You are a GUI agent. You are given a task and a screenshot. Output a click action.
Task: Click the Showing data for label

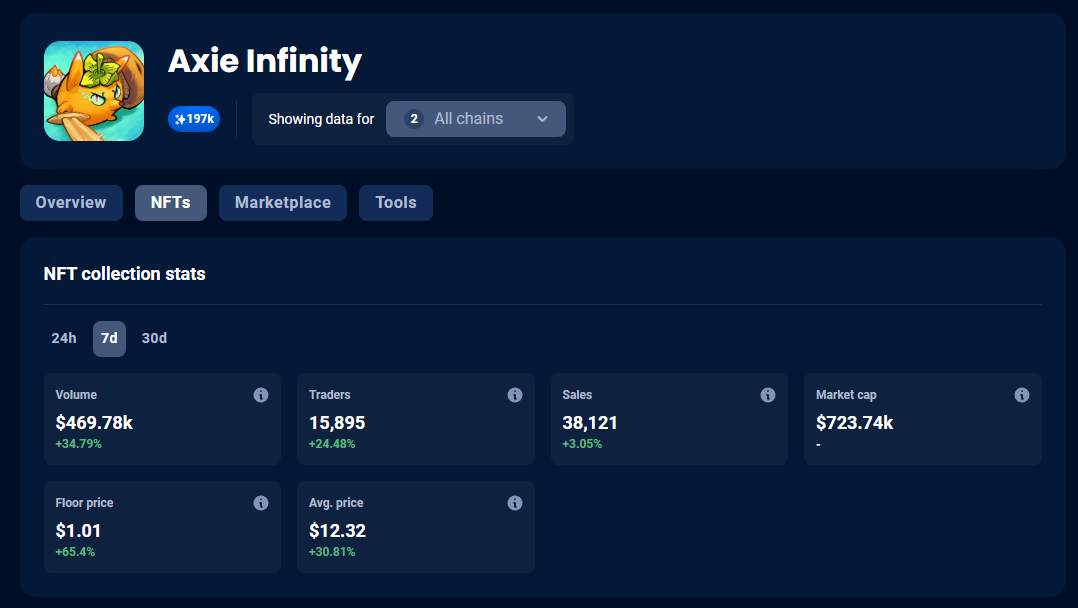tap(321, 119)
